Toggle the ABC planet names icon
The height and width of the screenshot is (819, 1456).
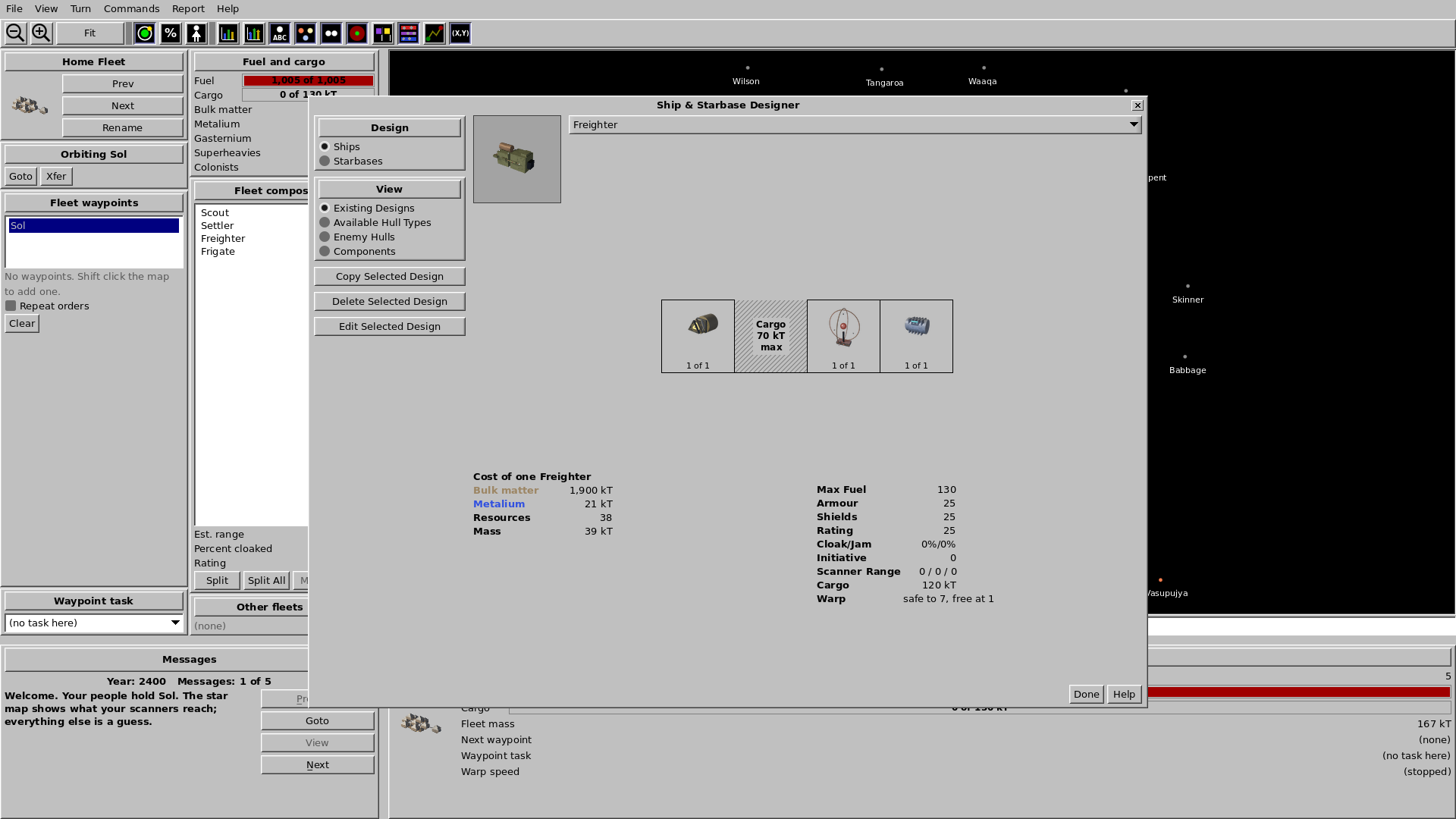(280, 33)
